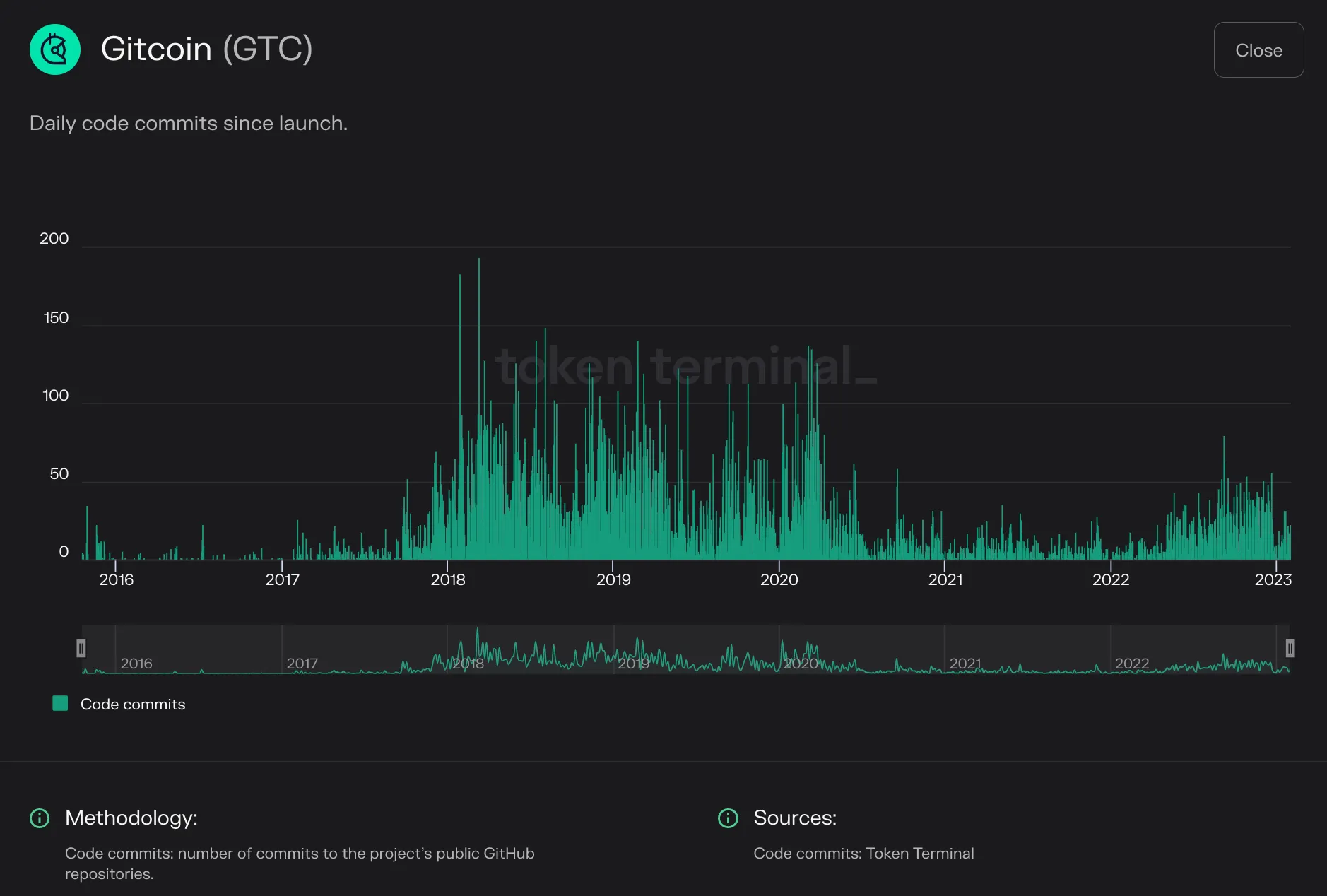Click 2016 in the range navigator

coord(136,664)
